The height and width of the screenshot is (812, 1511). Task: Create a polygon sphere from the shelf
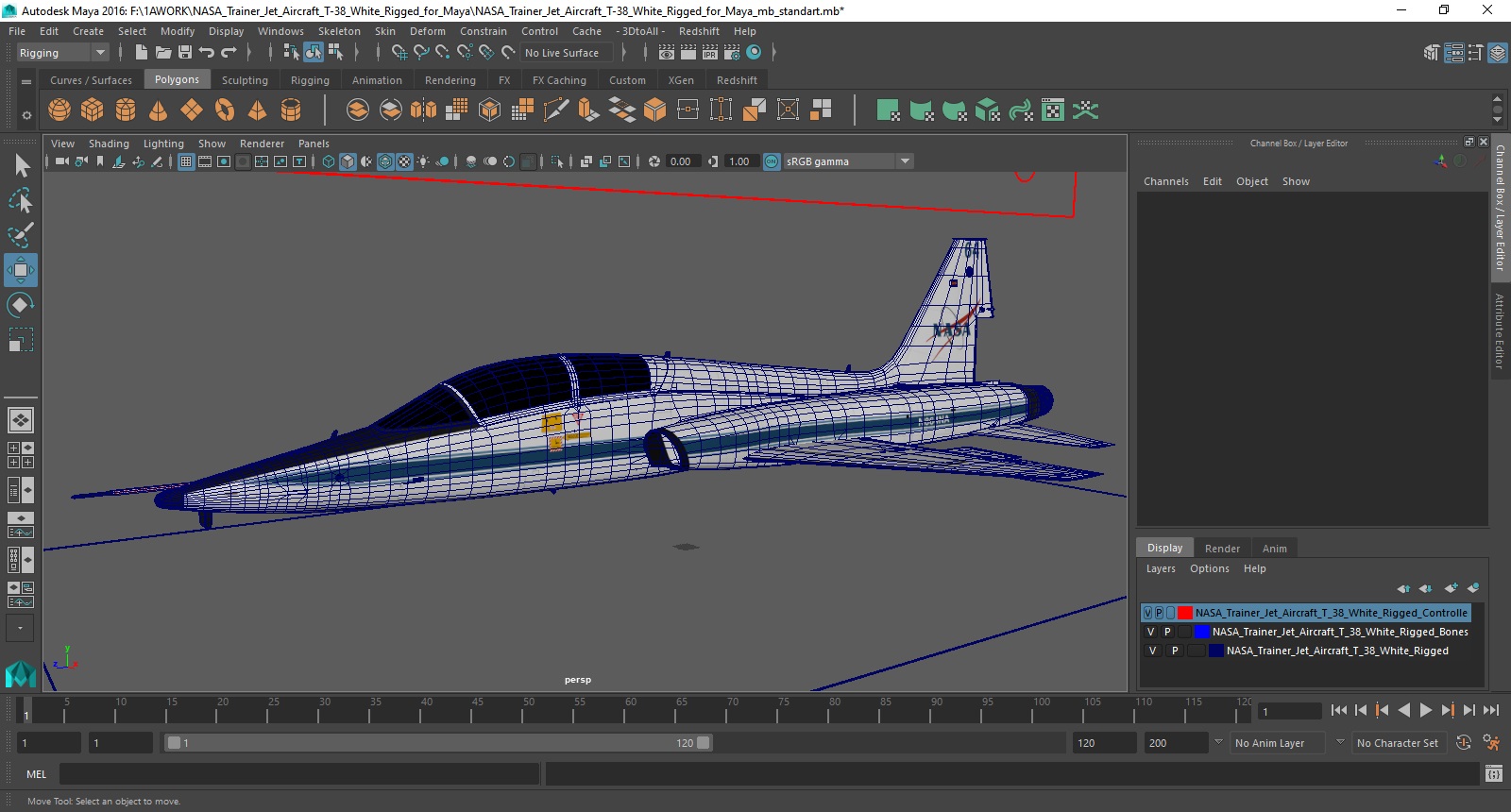pyautogui.click(x=59, y=110)
